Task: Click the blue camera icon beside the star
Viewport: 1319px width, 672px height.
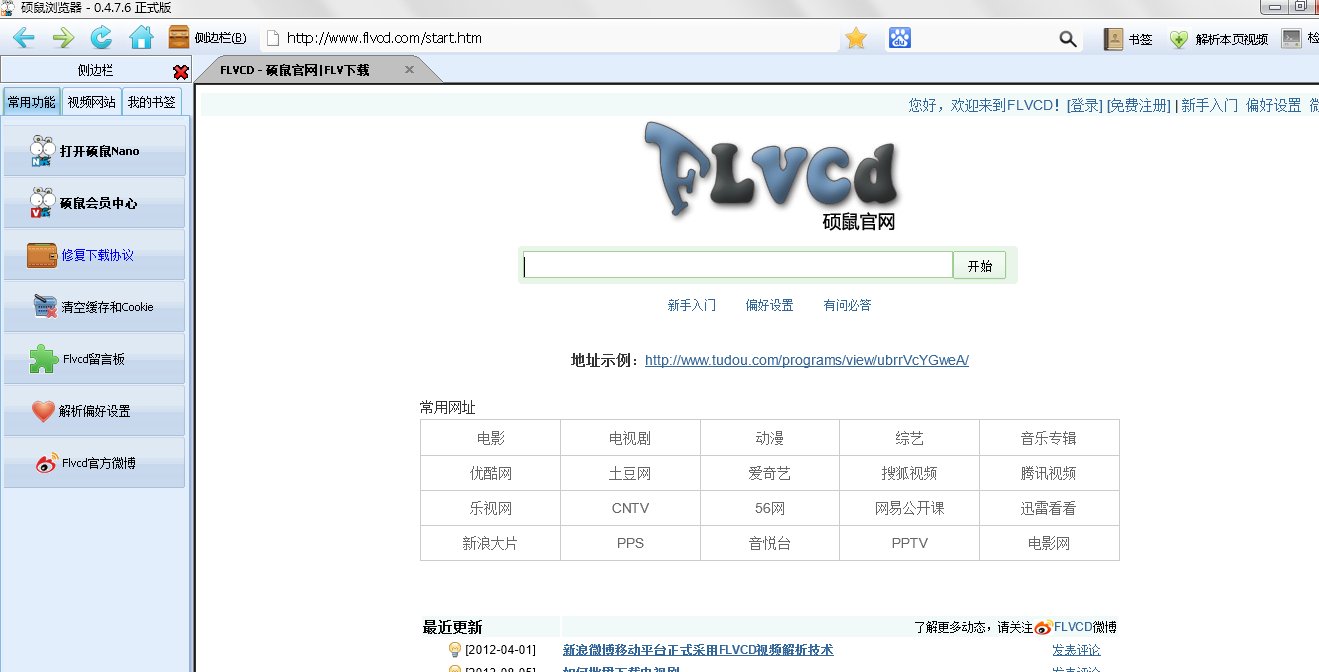Action: [899, 37]
